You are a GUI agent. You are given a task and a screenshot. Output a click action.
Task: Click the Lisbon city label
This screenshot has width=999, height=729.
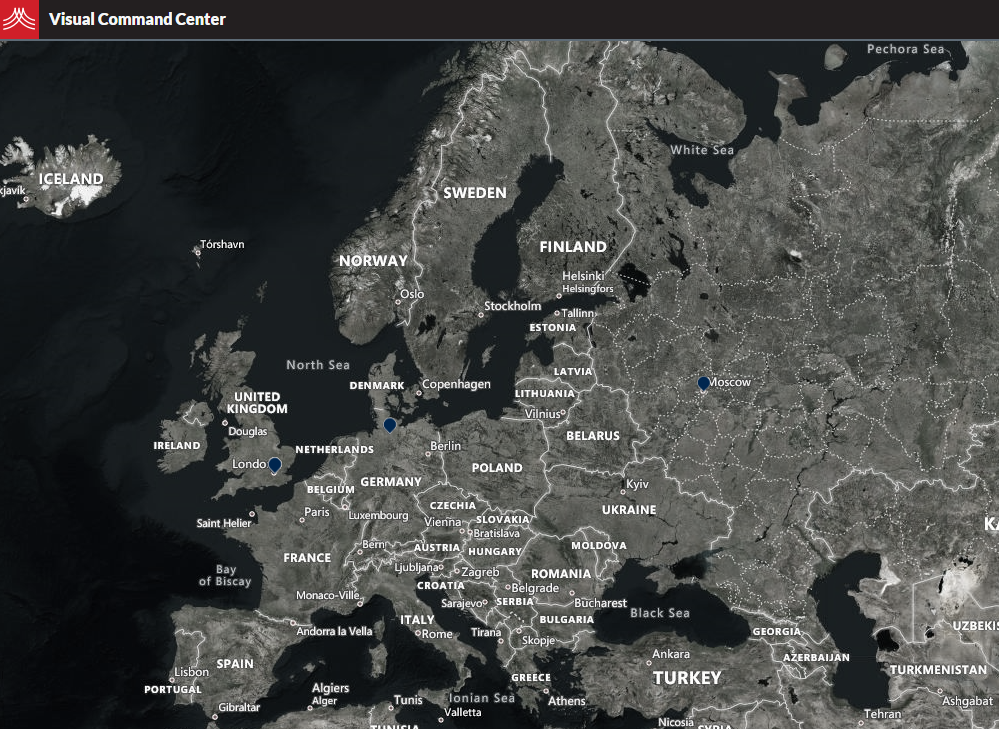pos(191,672)
